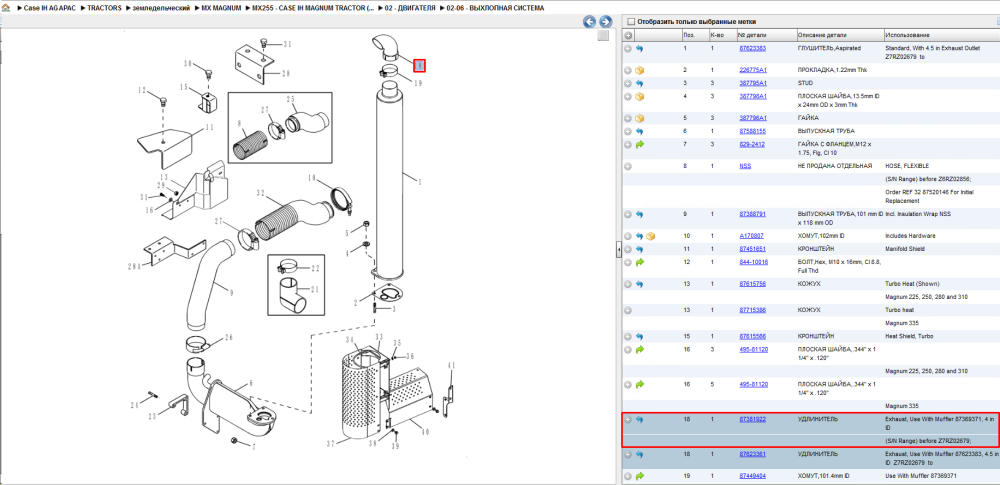The height and width of the screenshot is (485, 1000).
Task: Open the NSS part link
Action: [745, 166]
